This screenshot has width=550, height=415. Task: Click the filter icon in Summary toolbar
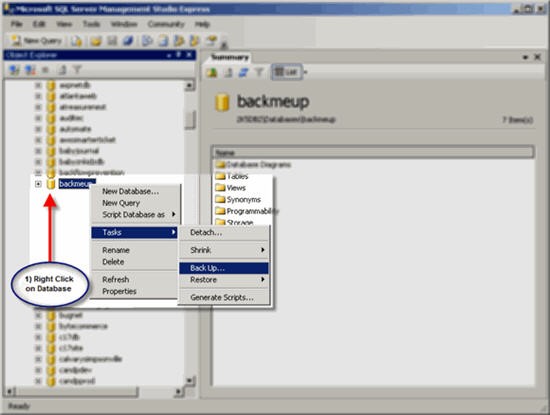pyautogui.click(x=259, y=73)
